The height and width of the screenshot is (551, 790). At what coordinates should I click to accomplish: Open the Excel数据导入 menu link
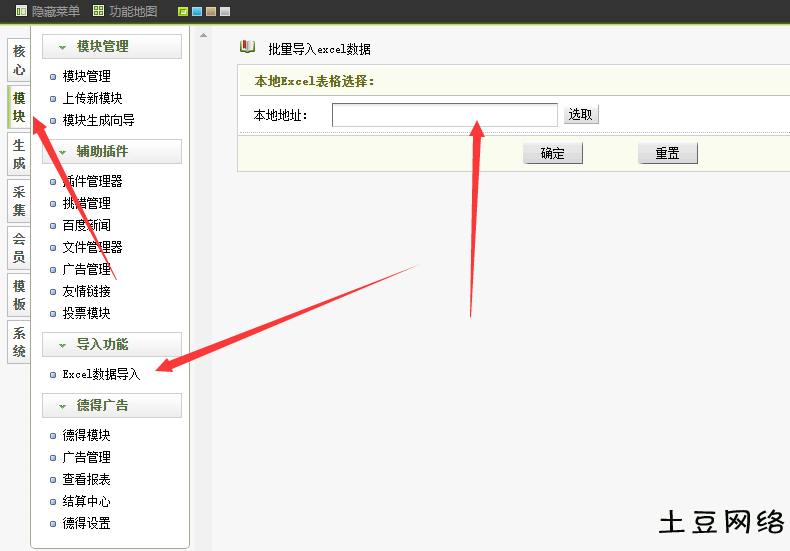[101, 375]
